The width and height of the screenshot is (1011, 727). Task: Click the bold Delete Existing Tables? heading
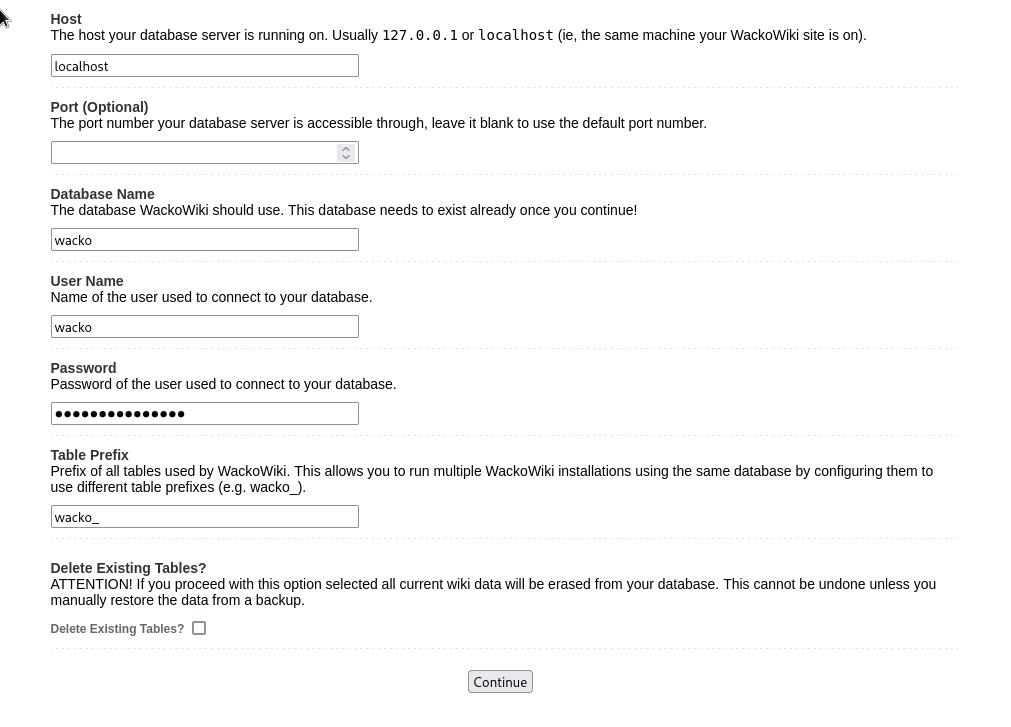128,568
